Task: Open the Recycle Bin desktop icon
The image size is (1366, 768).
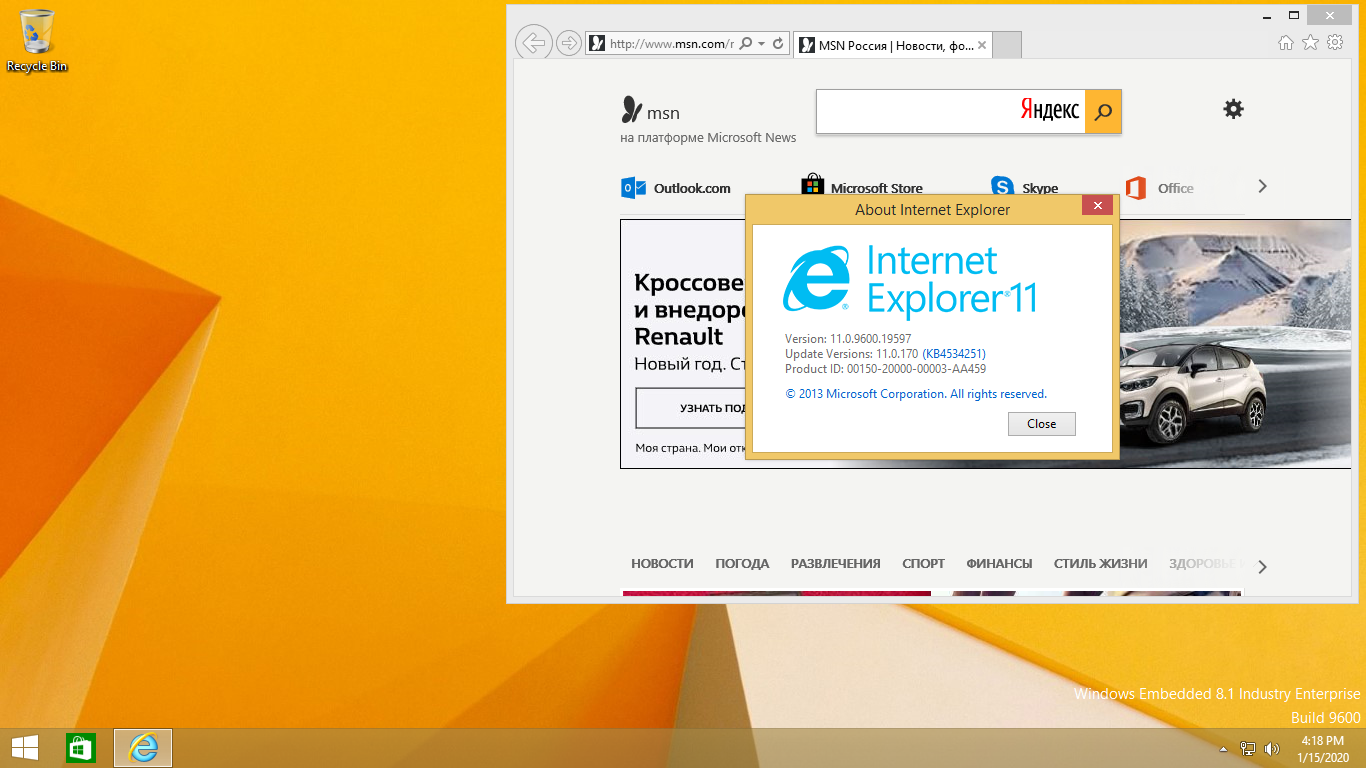Action: 37,42
